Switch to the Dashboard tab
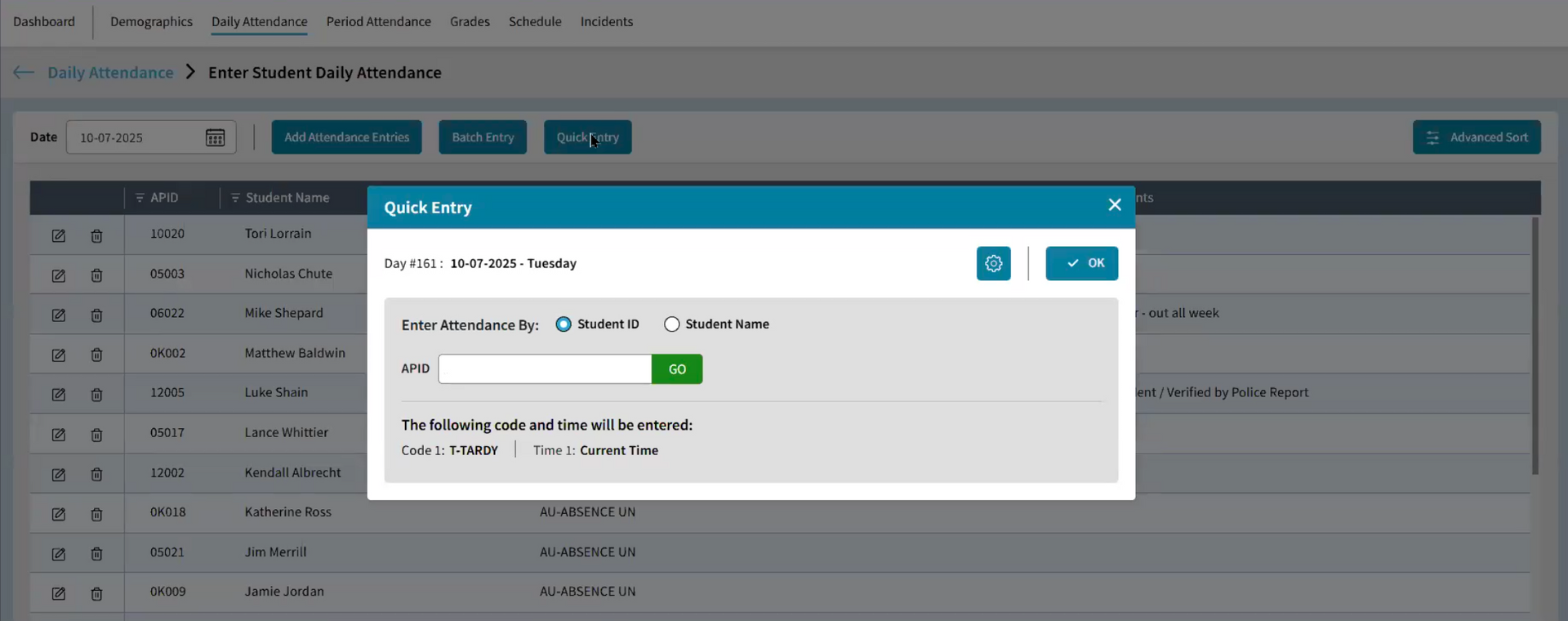The image size is (1568, 621). tap(44, 21)
